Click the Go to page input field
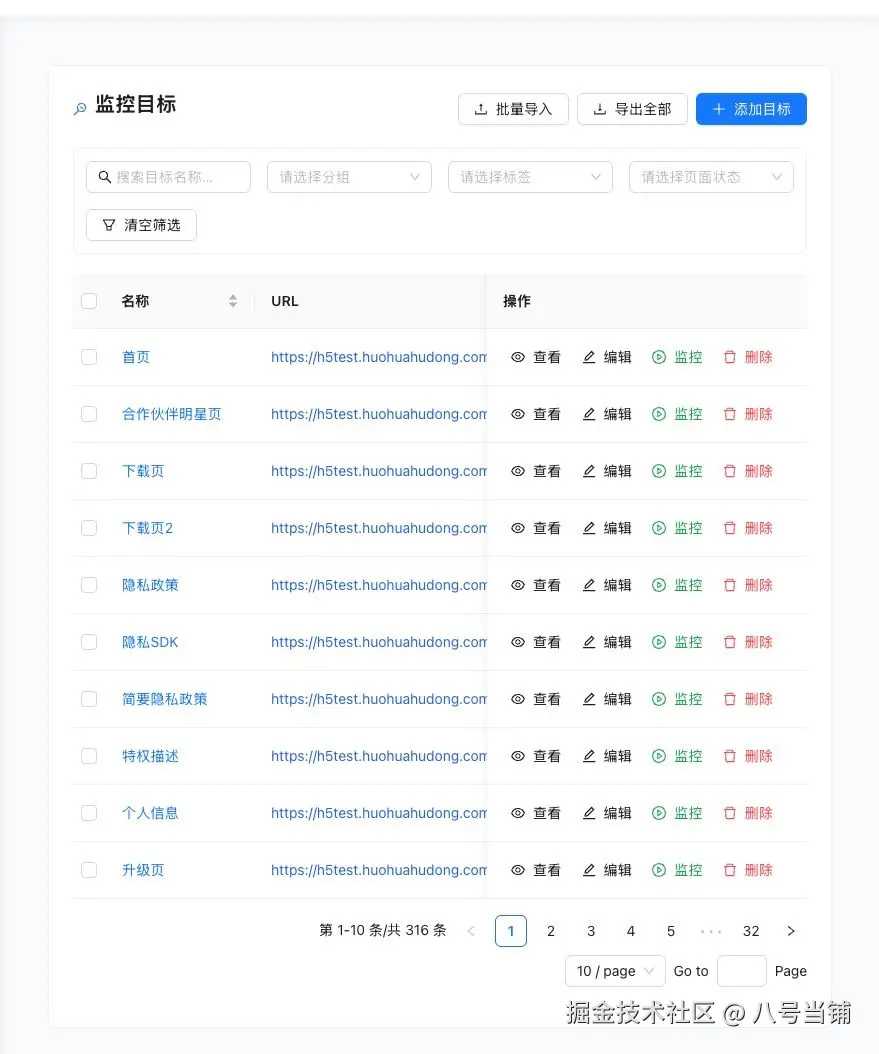Screen dimensions: 879x1054 coord(741,970)
